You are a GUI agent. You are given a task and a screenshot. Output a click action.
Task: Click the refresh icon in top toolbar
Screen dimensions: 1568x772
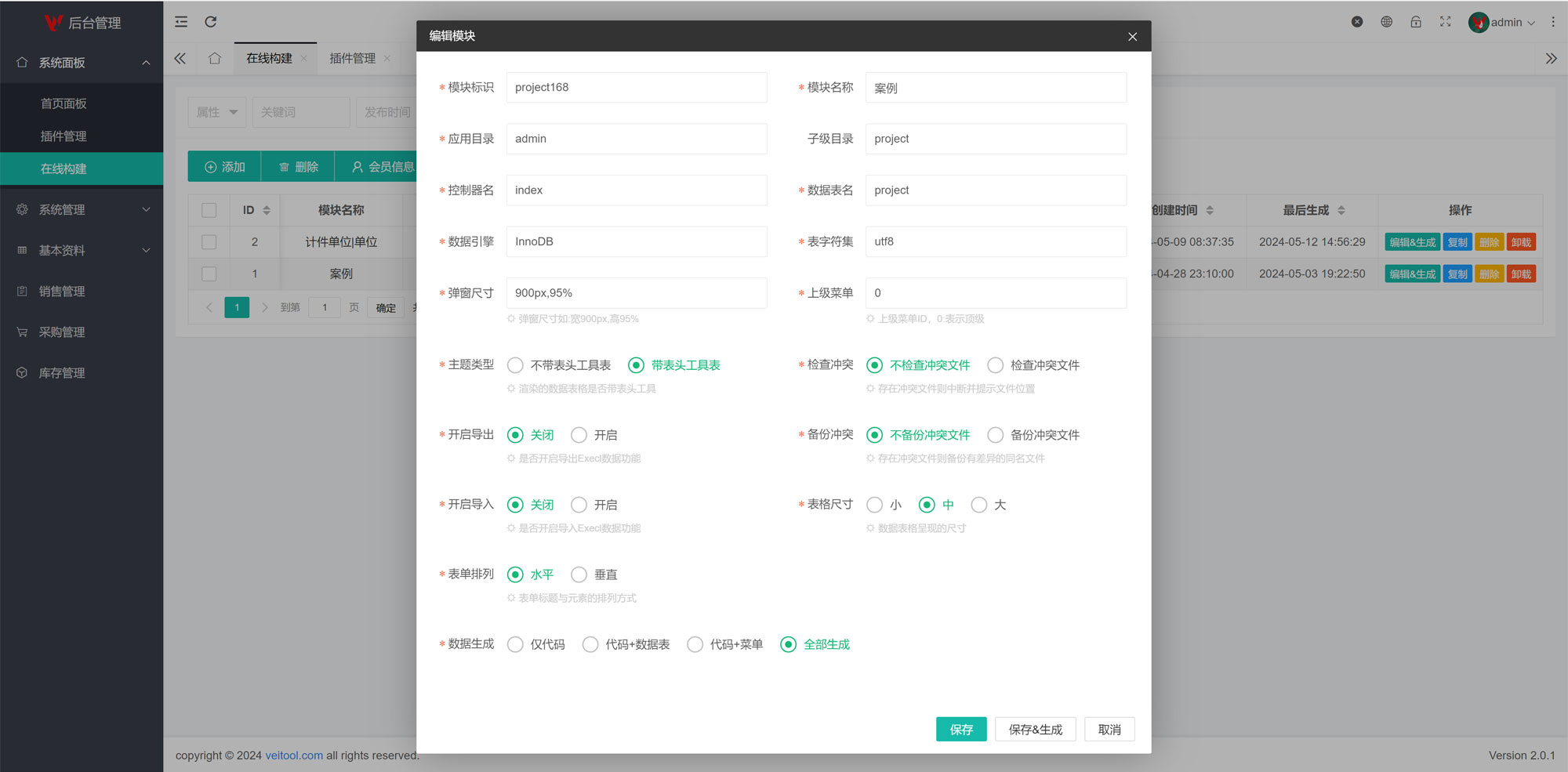[211, 22]
